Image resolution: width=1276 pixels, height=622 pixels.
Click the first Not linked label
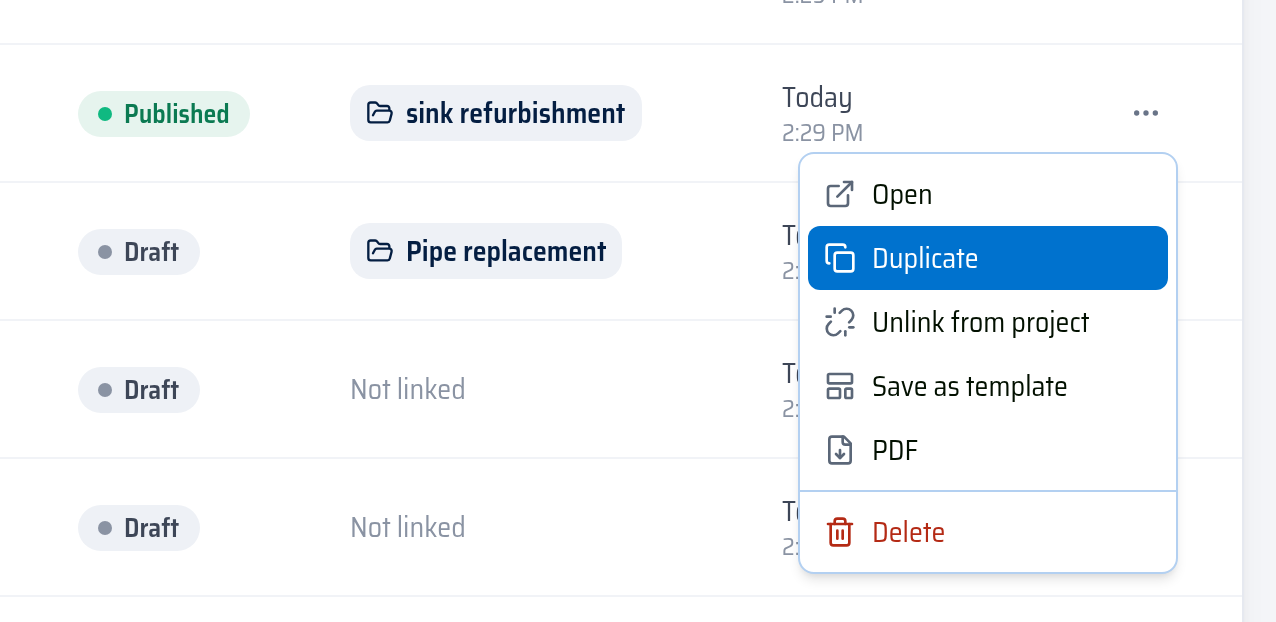[x=408, y=389]
